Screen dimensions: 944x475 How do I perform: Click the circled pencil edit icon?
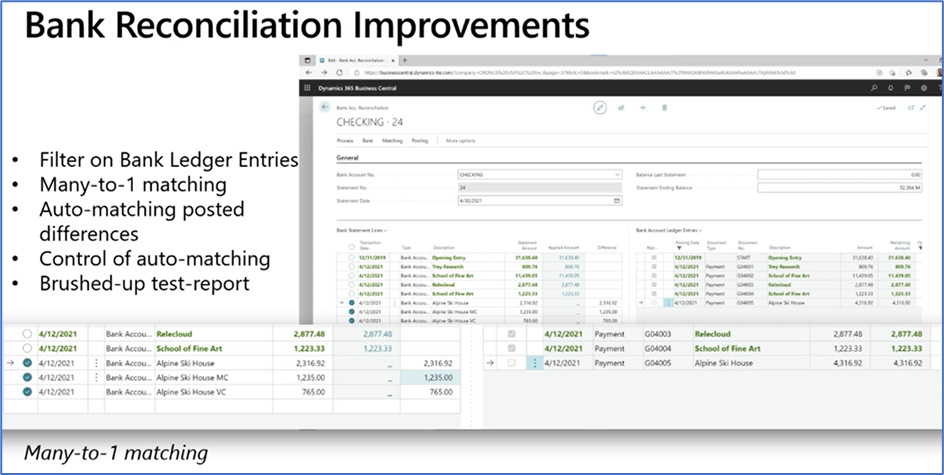coord(600,108)
